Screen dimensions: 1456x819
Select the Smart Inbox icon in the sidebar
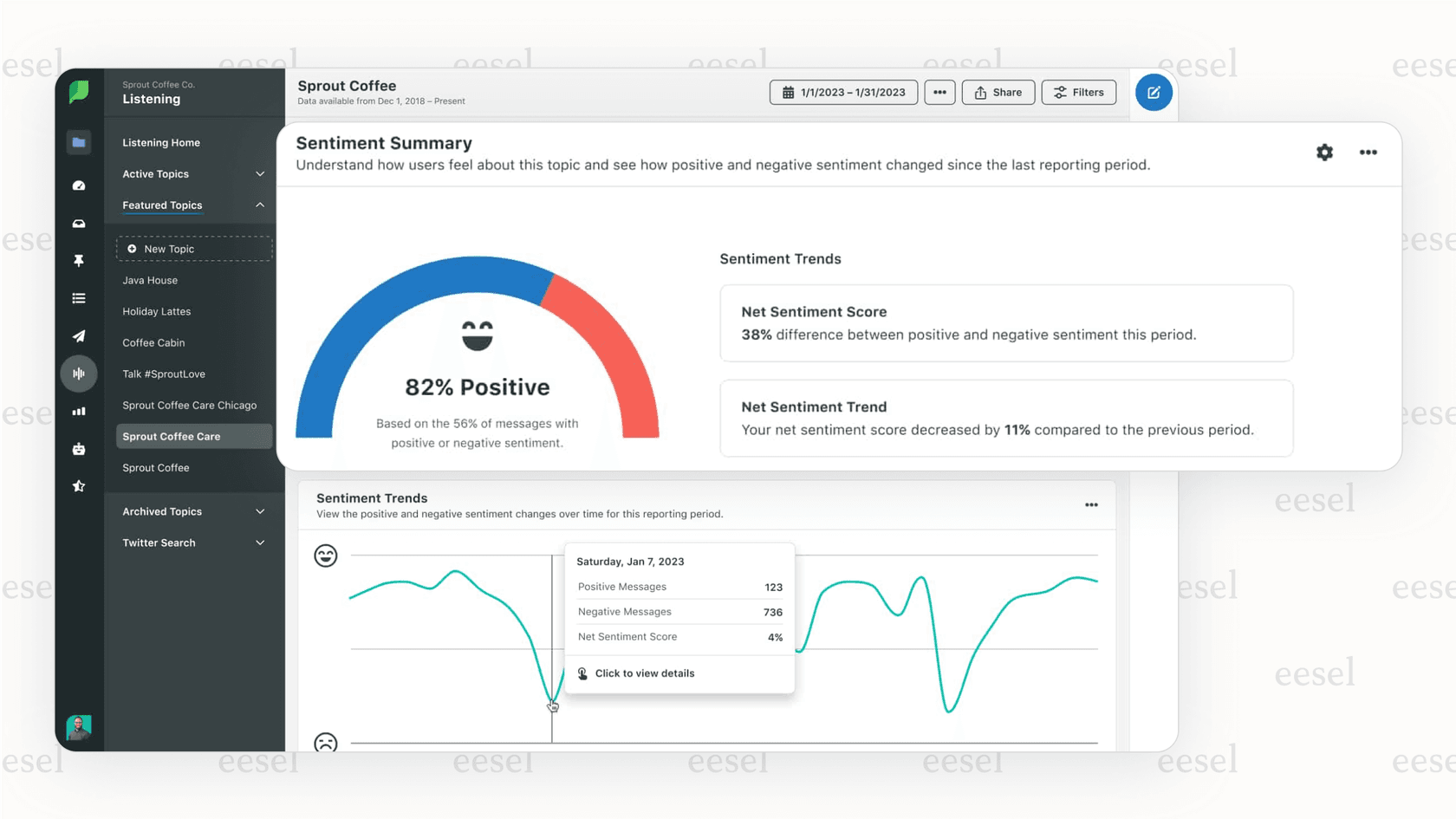coord(79,223)
